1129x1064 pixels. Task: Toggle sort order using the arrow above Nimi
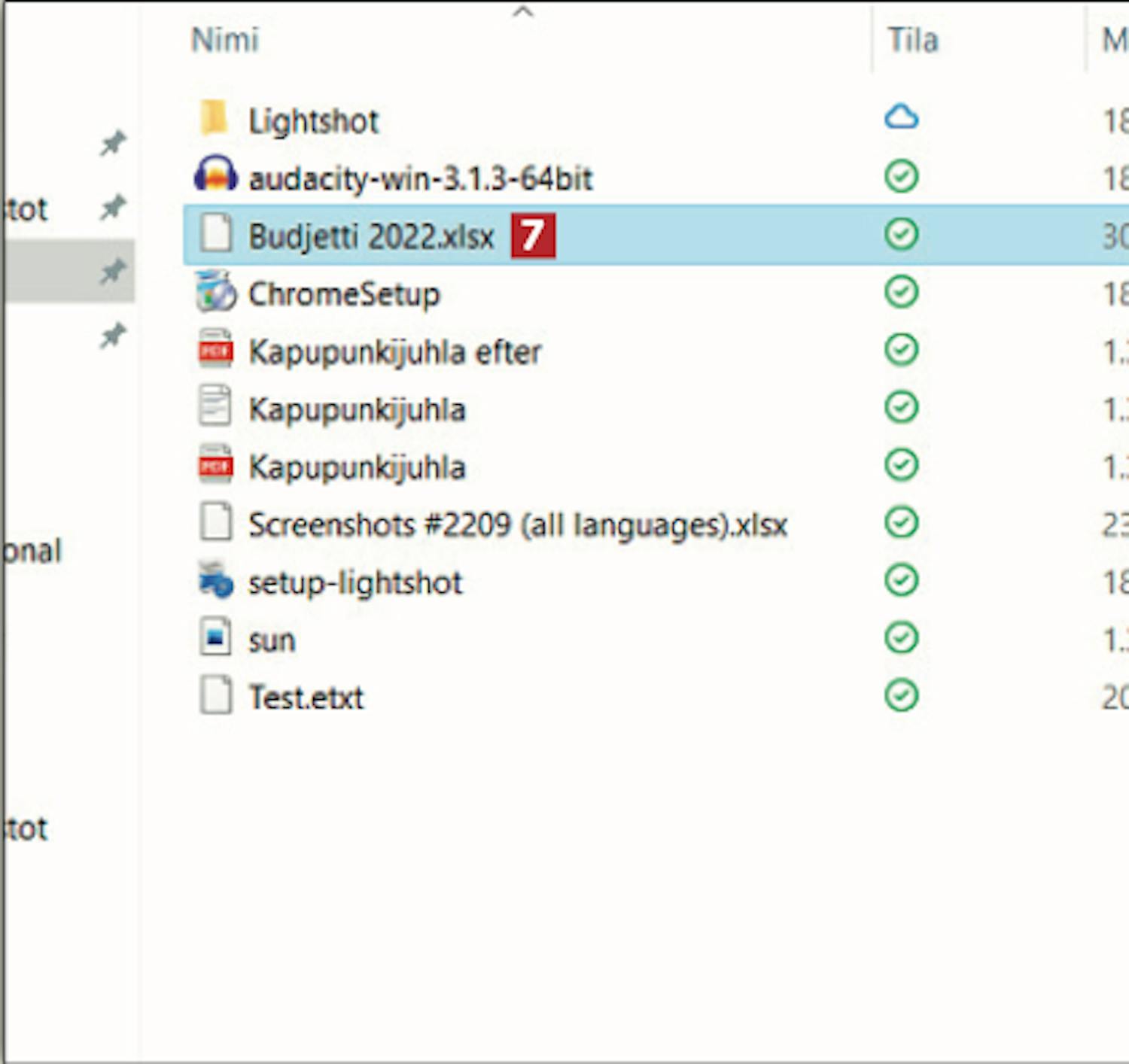point(522,11)
